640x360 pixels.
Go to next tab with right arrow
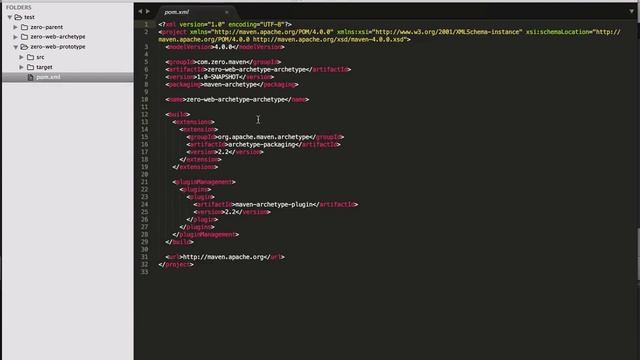[148, 11]
